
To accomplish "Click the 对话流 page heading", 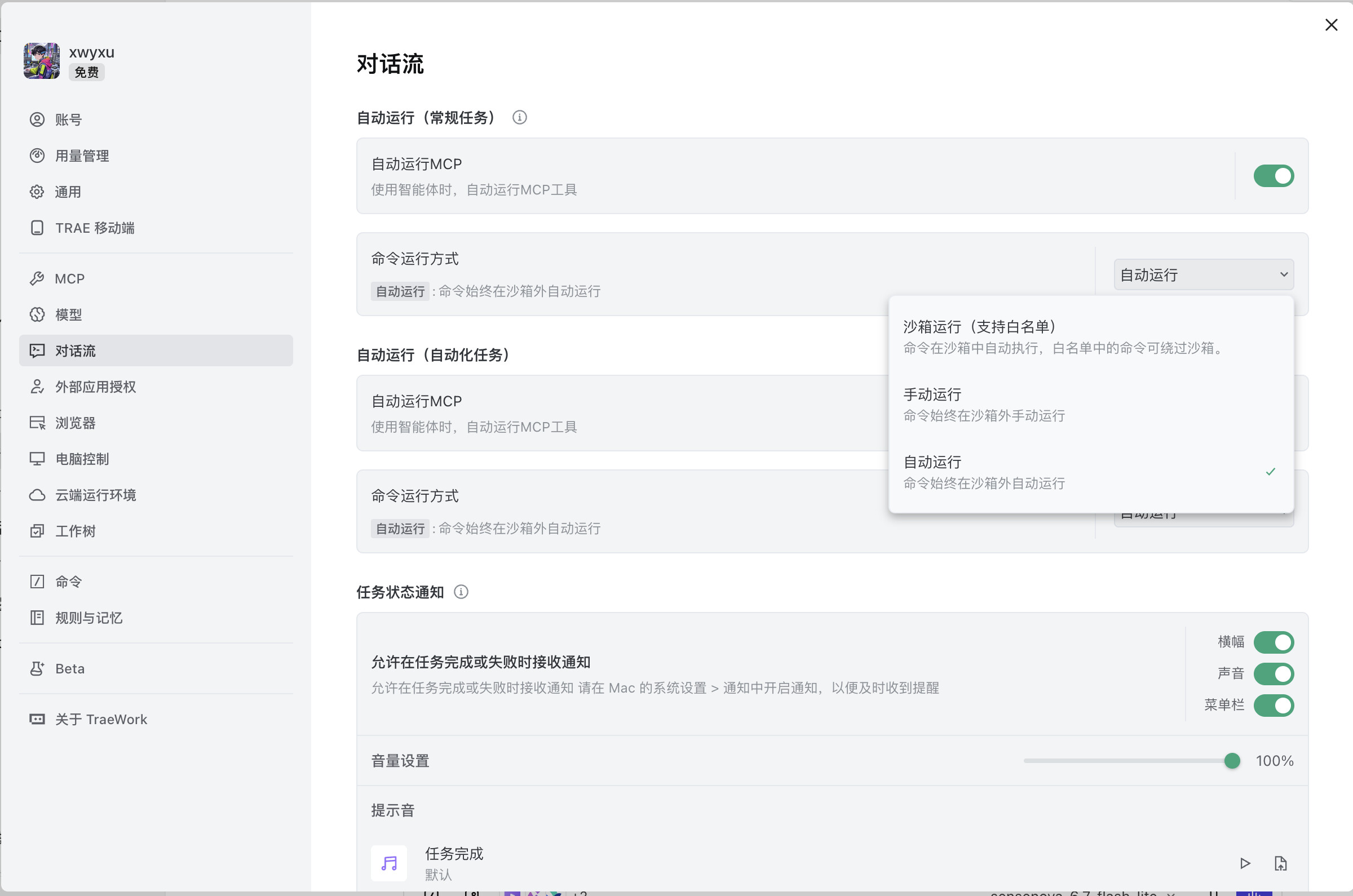I will pyautogui.click(x=390, y=64).
